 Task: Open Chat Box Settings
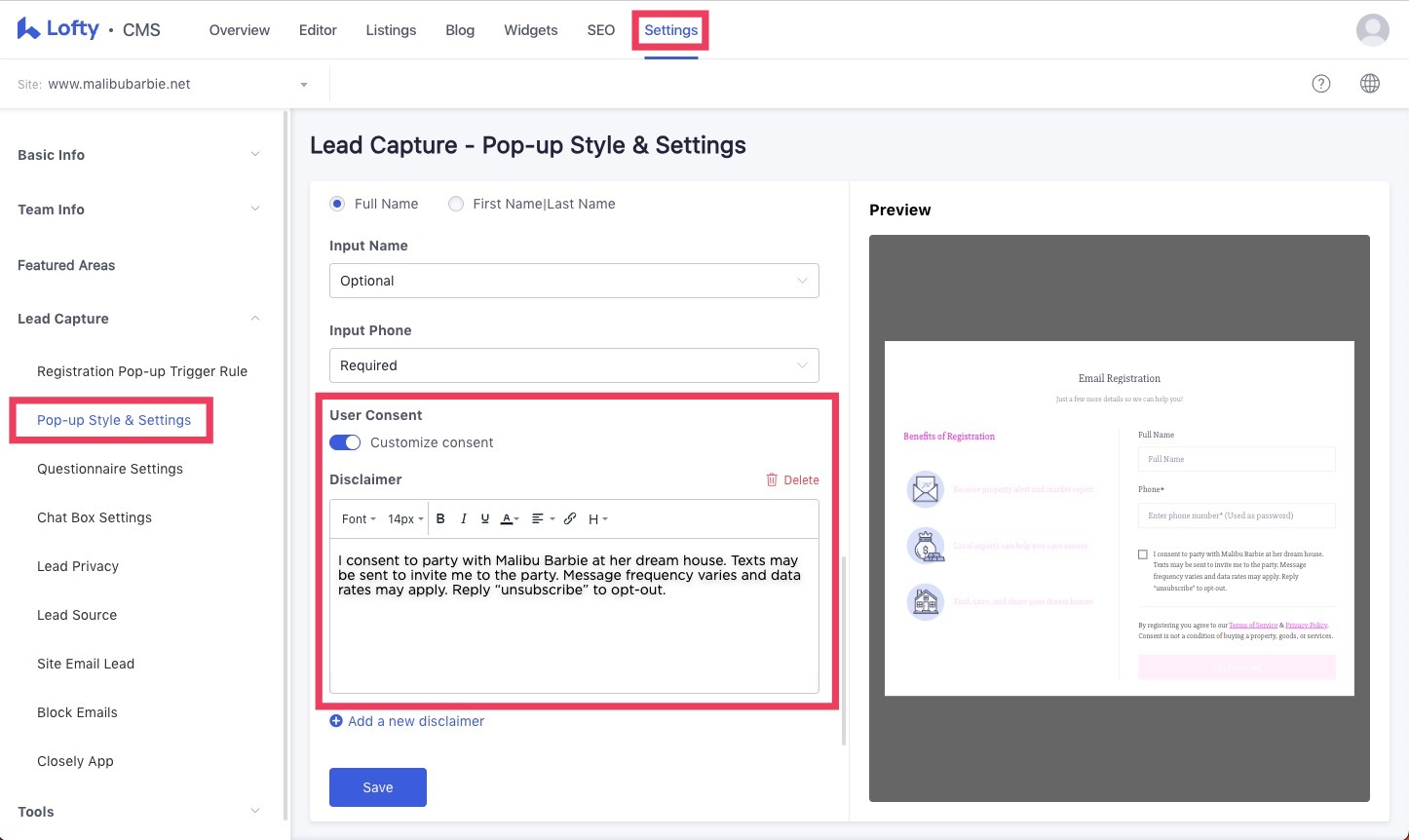coord(95,517)
